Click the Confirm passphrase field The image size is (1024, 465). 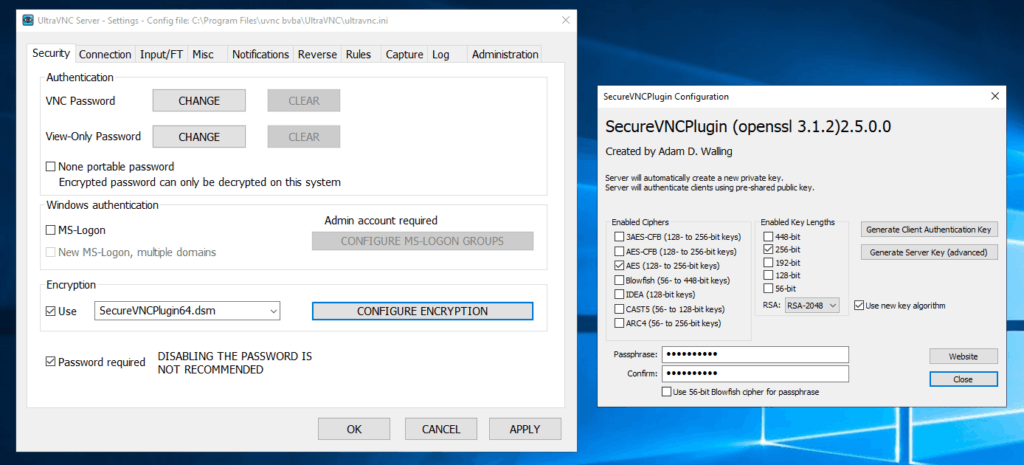click(755, 374)
